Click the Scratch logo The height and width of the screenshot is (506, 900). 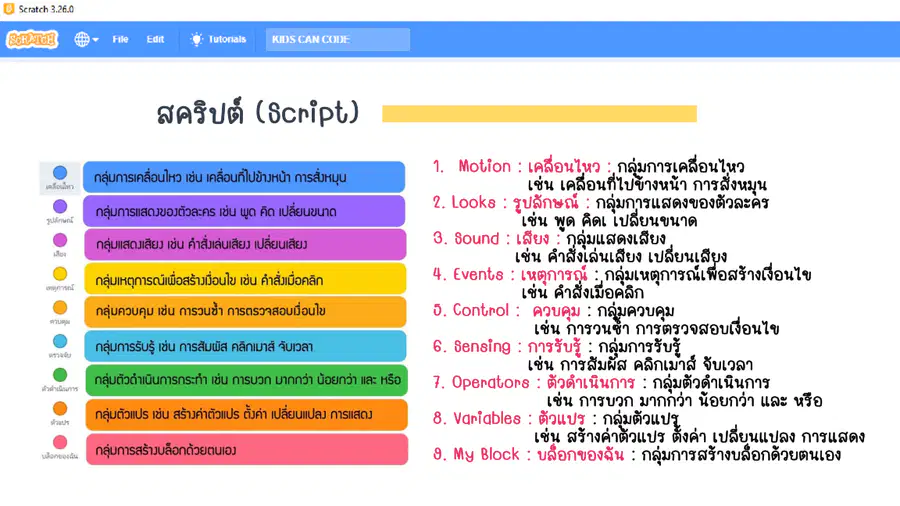(x=32, y=39)
